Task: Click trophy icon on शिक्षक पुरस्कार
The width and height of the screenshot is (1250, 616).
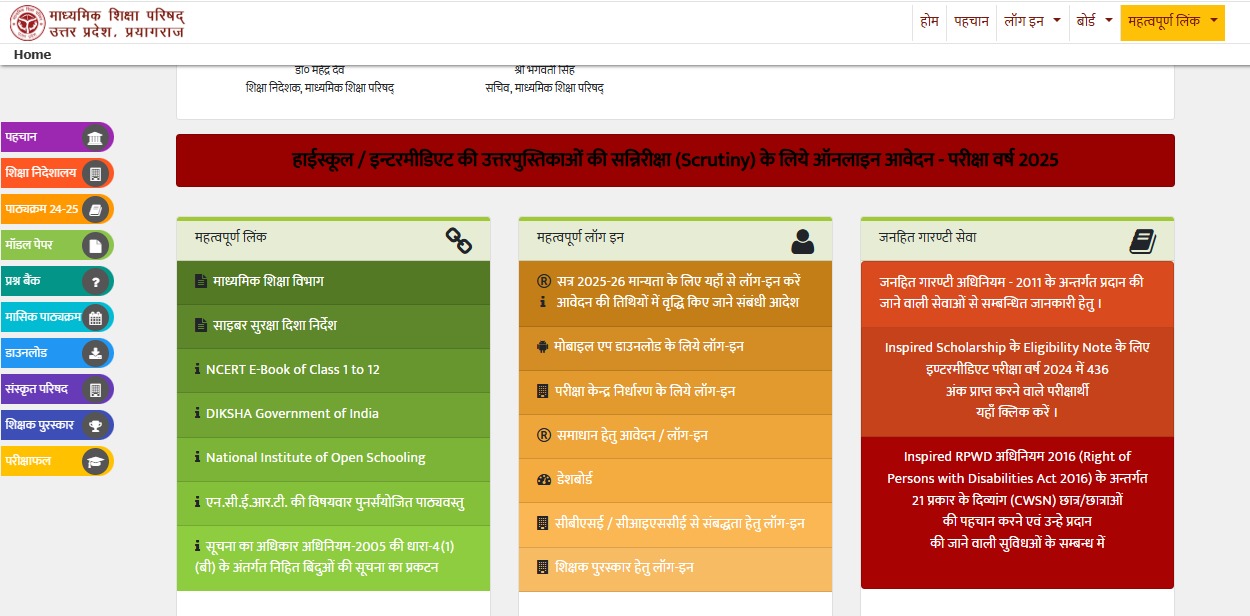Action: coord(95,426)
